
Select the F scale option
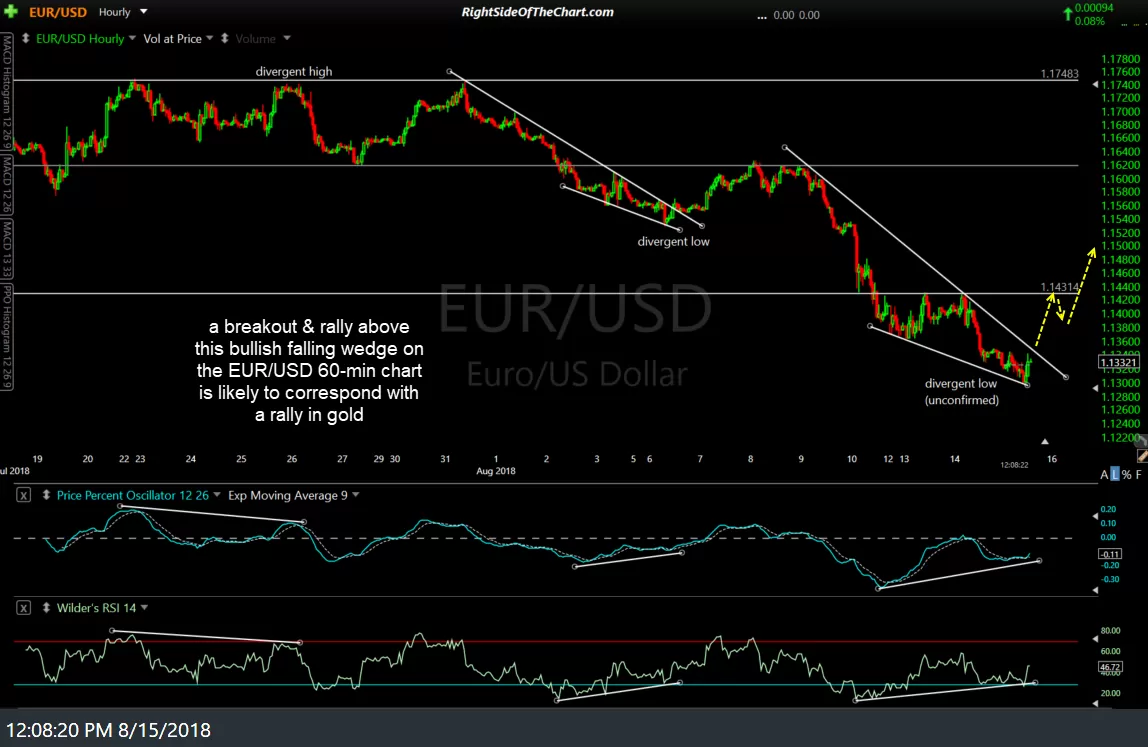1138,475
